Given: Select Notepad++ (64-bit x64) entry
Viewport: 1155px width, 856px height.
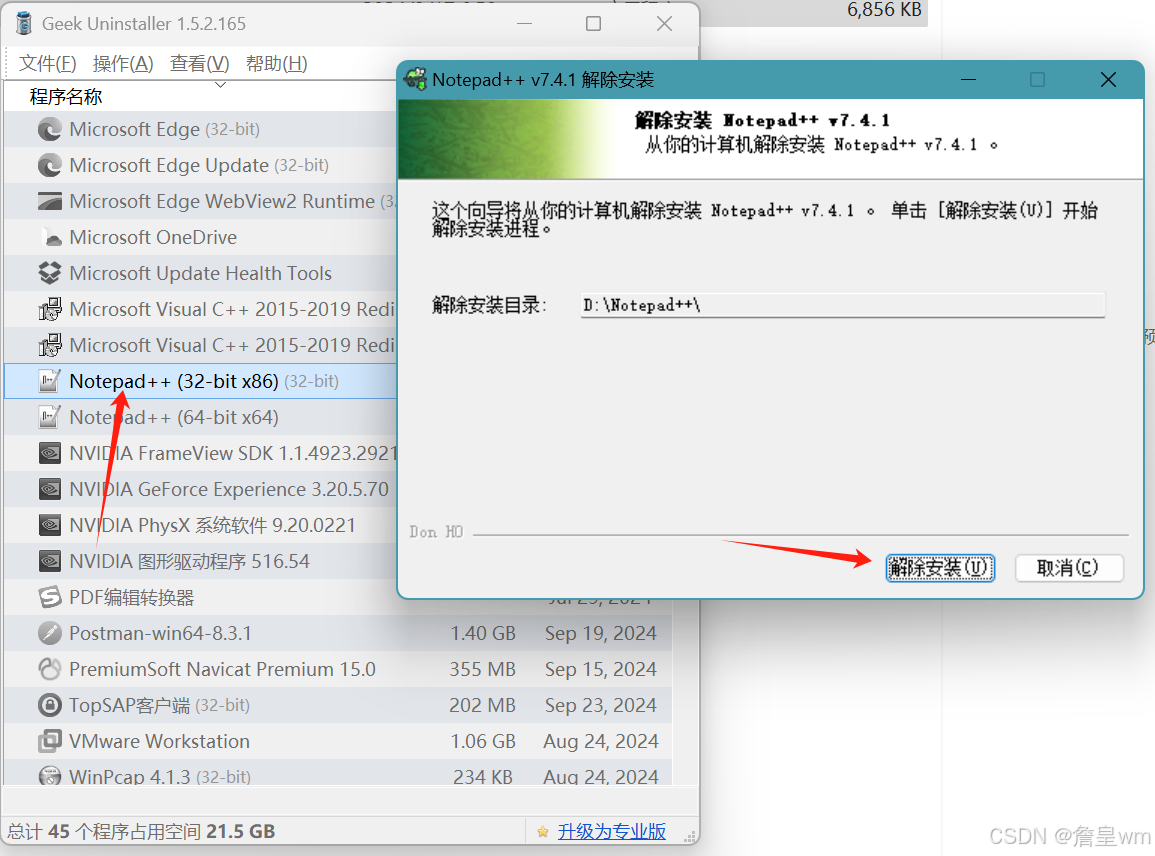Looking at the screenshot, I should (200, 417).
